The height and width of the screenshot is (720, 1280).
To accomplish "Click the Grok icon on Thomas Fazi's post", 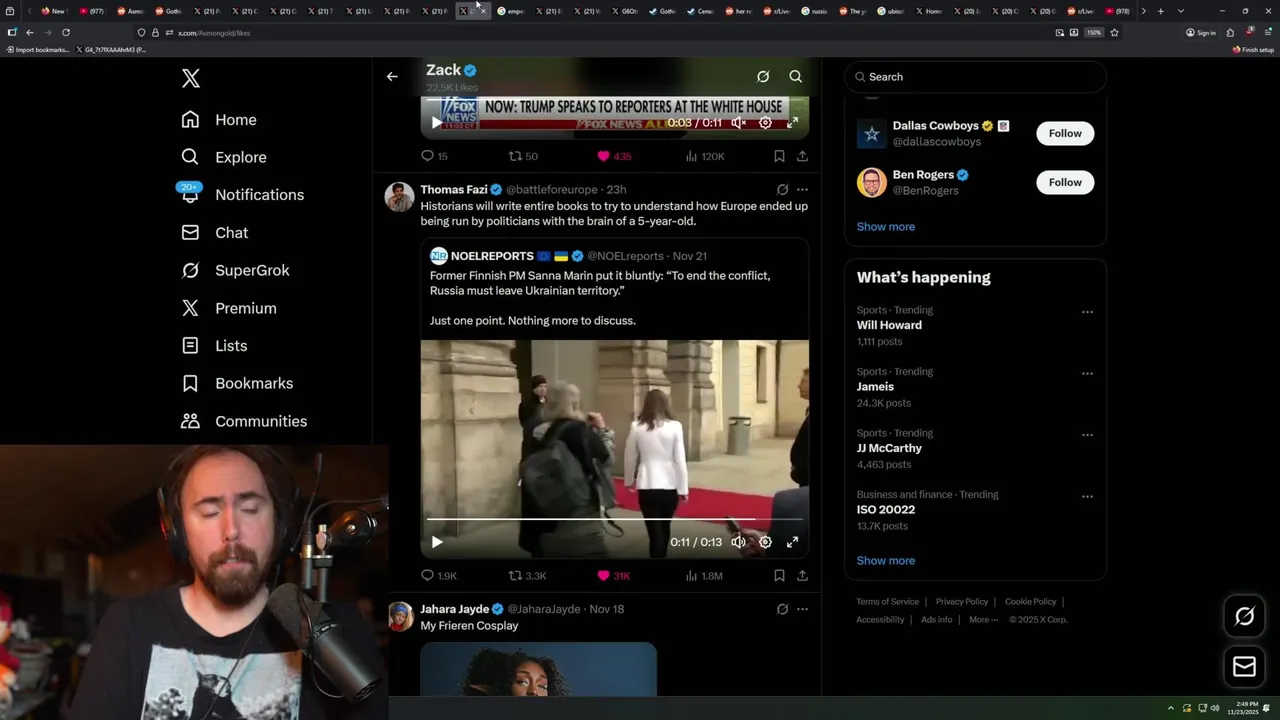I will (x=782, y=189).
